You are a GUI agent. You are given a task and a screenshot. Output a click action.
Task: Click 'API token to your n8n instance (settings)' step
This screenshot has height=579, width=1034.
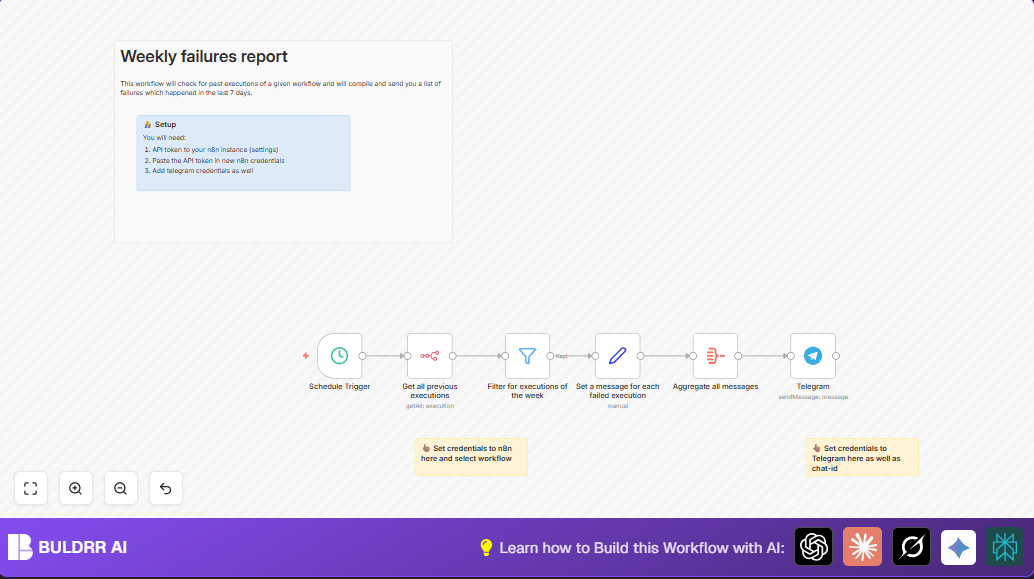[215, 150]
